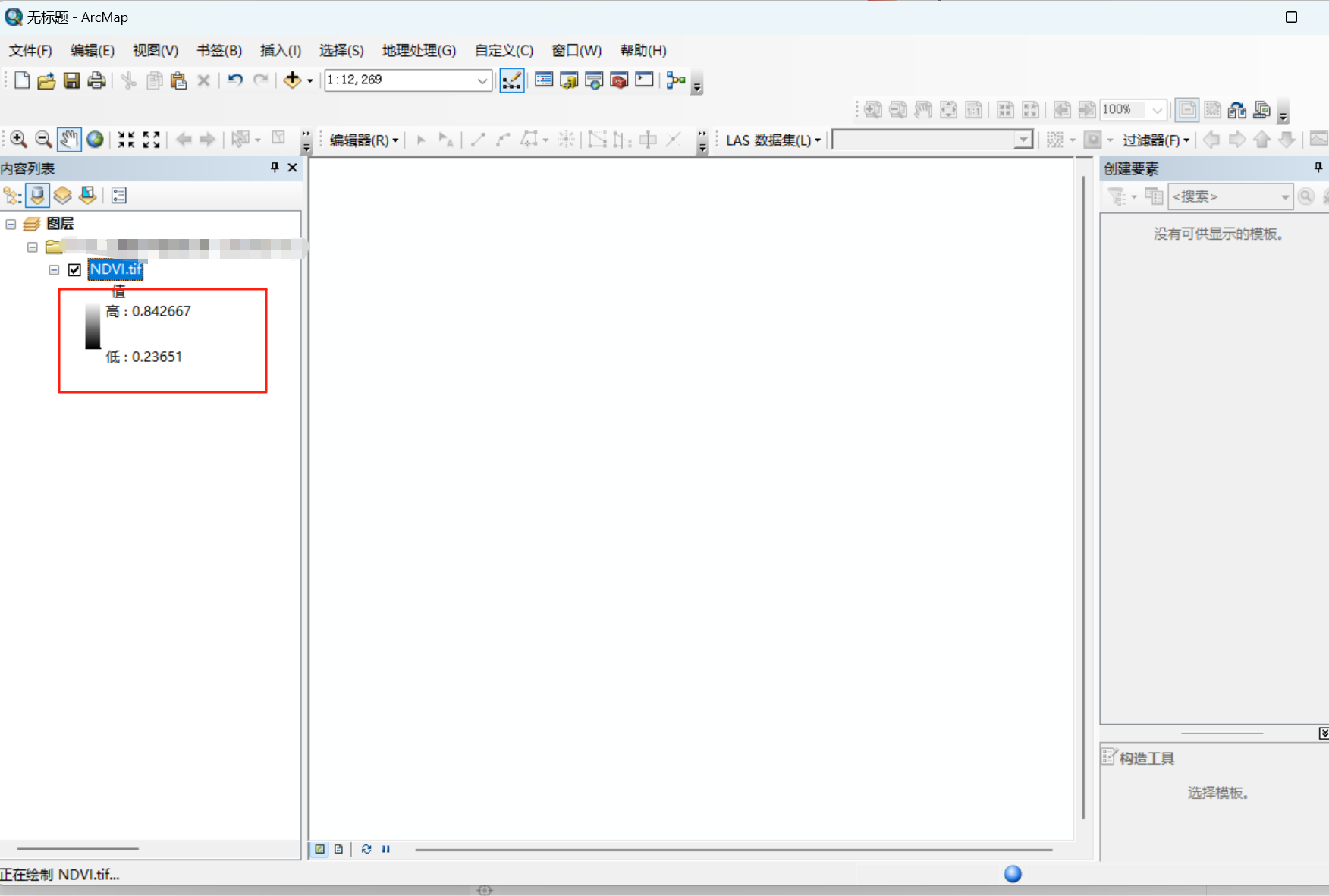This screenshot has width=1329, height=896.
Task: Toggle layout view mode at bottom
Action: coord(338,849)
